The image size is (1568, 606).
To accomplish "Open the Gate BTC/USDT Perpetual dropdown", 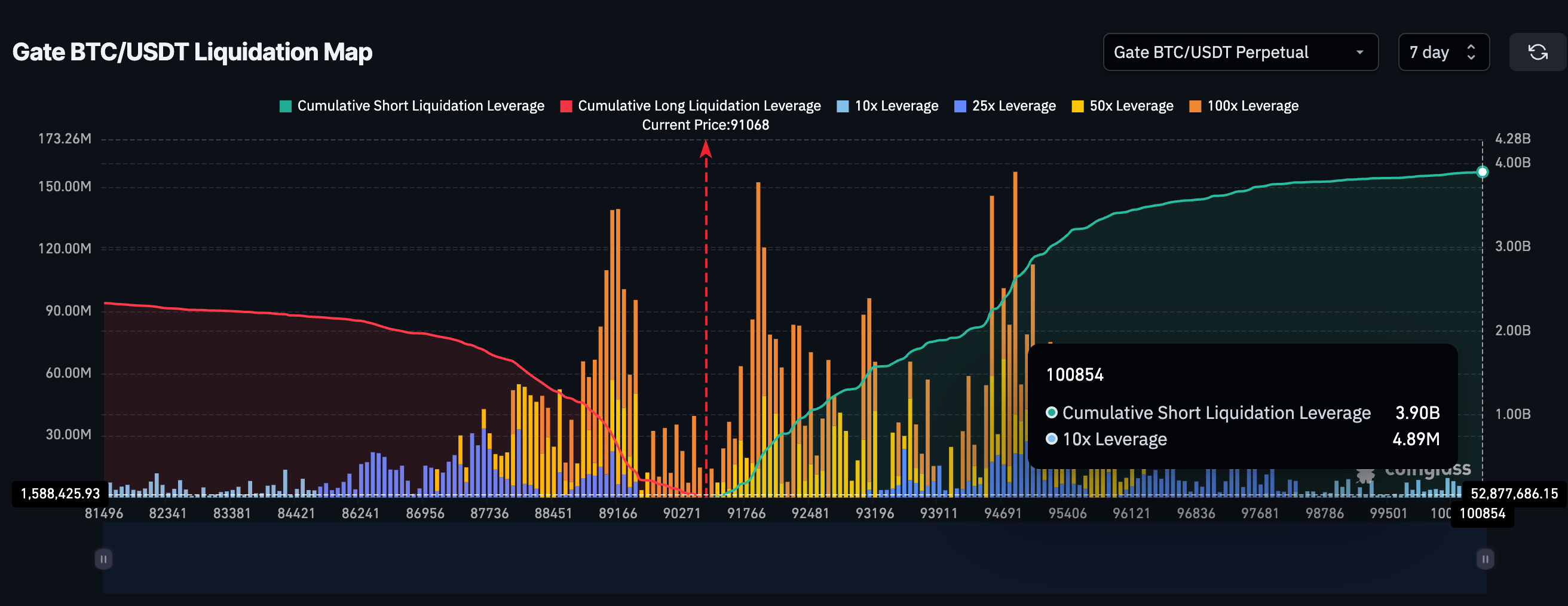I will pyautogui.click(x=1241, y=53).
